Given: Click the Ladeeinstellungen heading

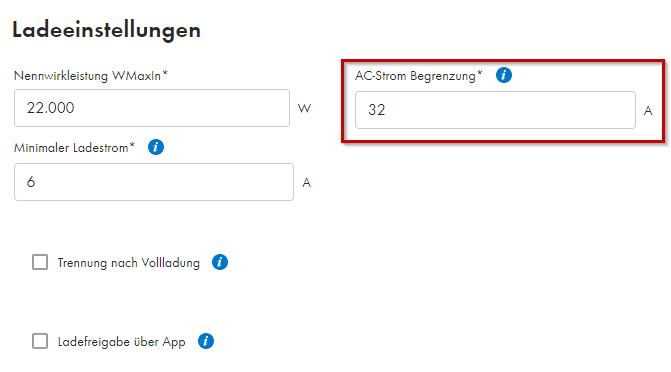Looking at the screenshot, I should (107, 30).
